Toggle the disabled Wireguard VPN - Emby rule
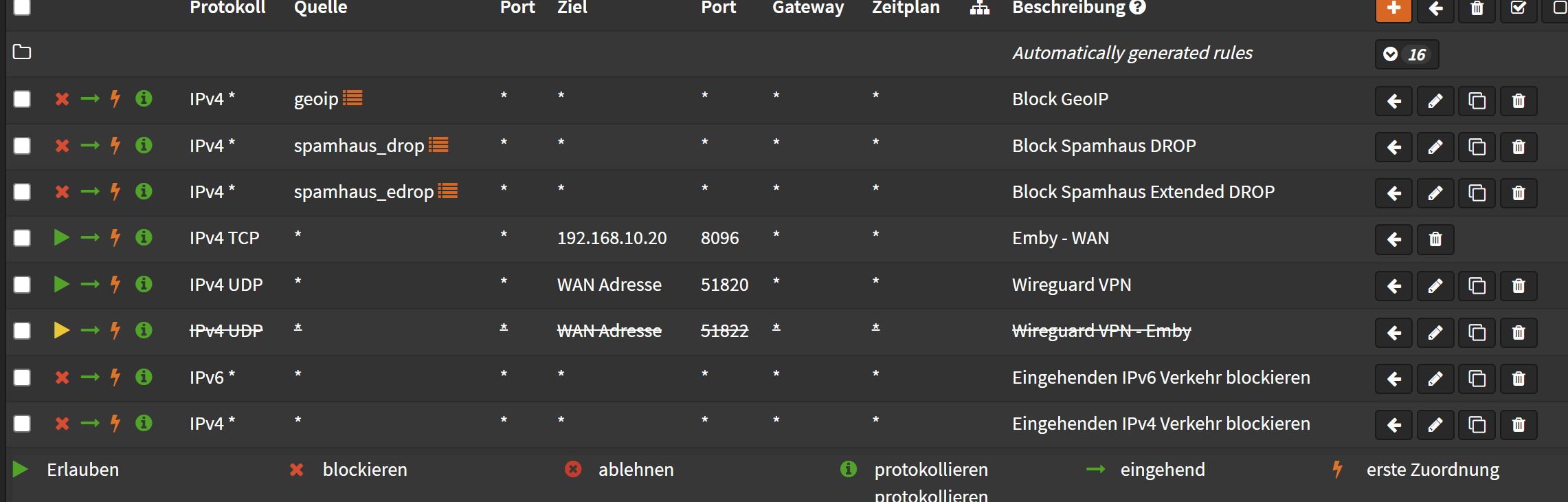This screenshot has height=502, width=1568. pos(61,331)
